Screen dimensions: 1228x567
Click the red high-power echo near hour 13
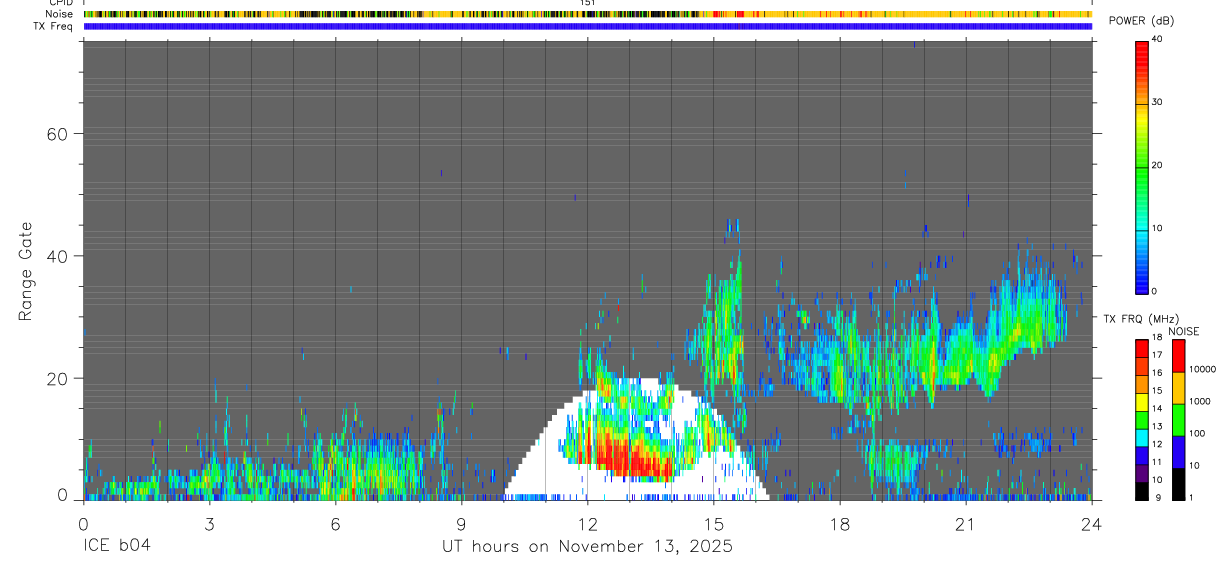tap(631, 460)
